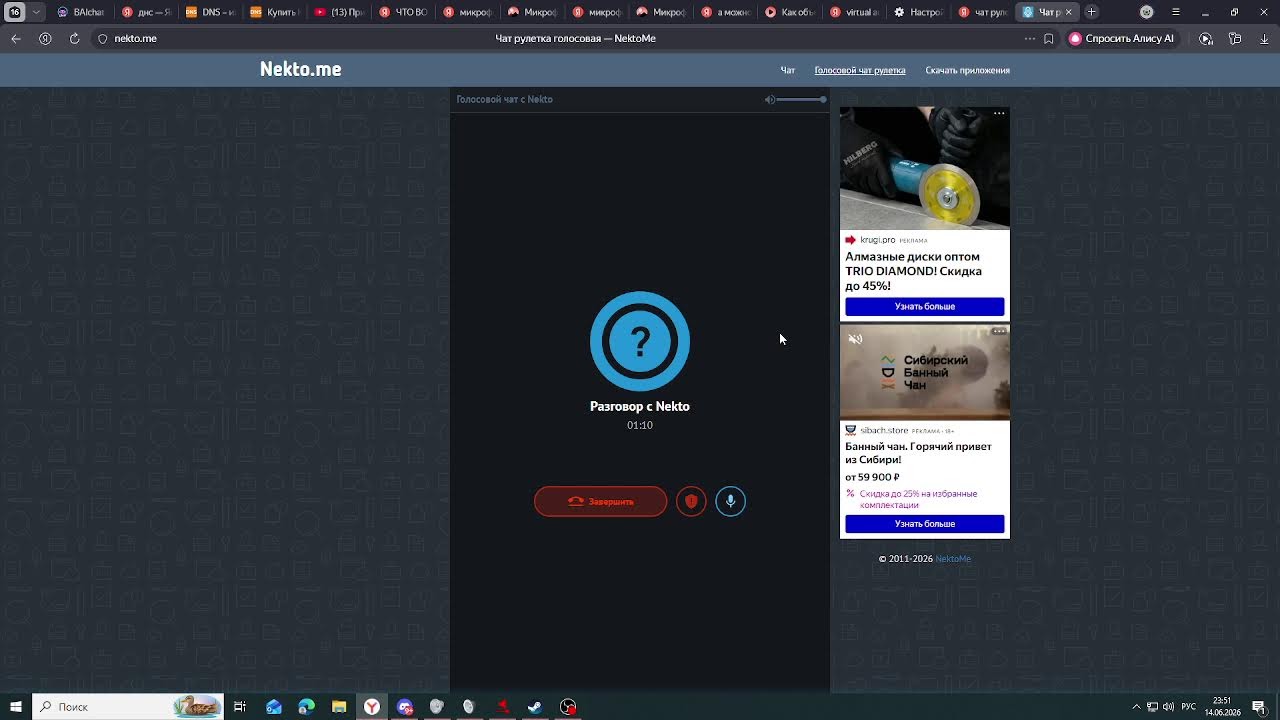End the call with Завершить button
The height and width of the screenshot is (720, 1280).
[x=600, y=501]
